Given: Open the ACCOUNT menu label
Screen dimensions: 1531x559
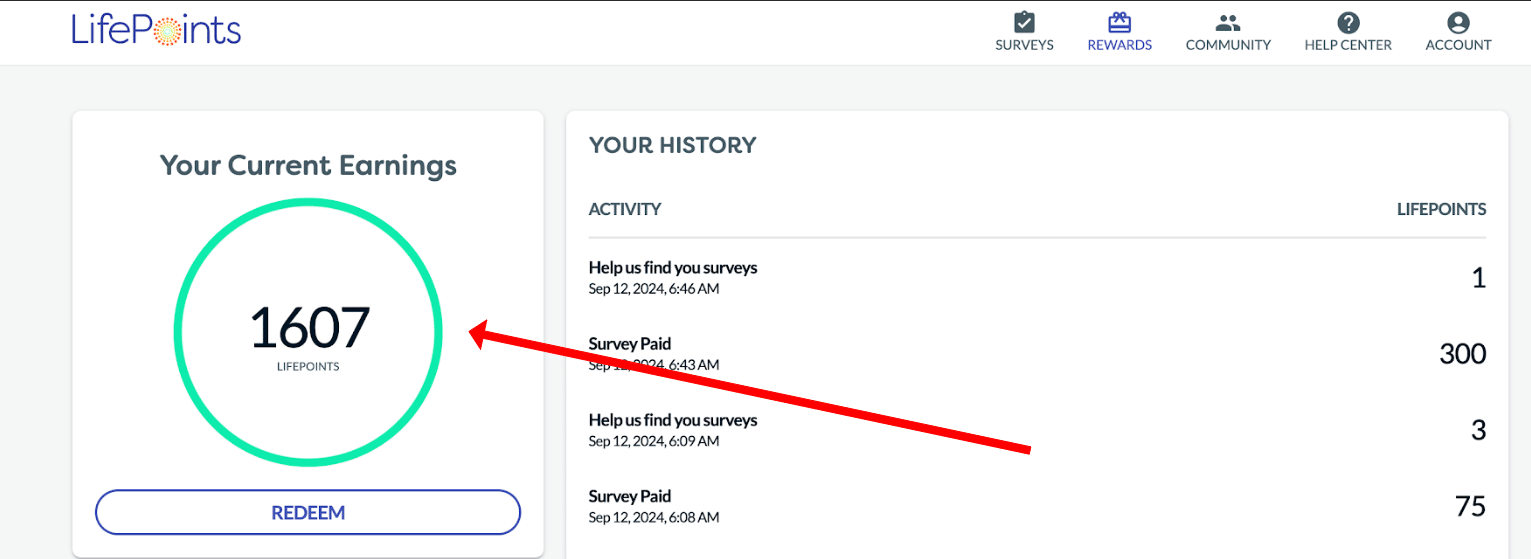Looking at the screenshot, I should [1458, 45].
